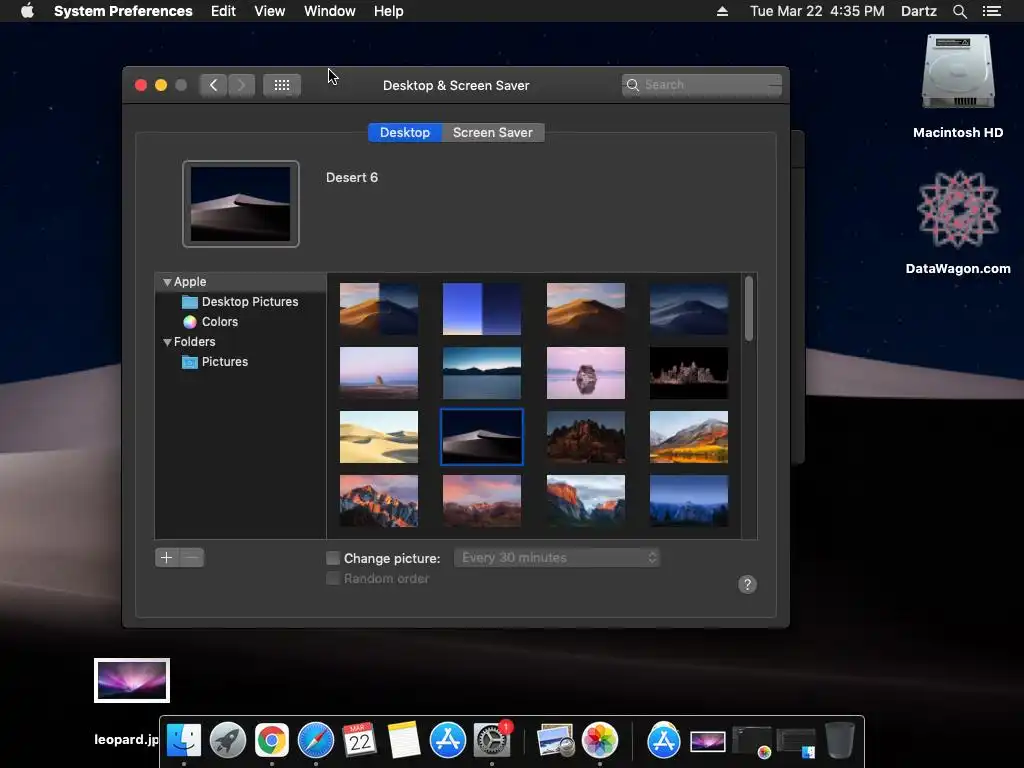Open Finder from the Dock
The height and width of the screenshot is (768, 1024).
(x=184, y=740)
